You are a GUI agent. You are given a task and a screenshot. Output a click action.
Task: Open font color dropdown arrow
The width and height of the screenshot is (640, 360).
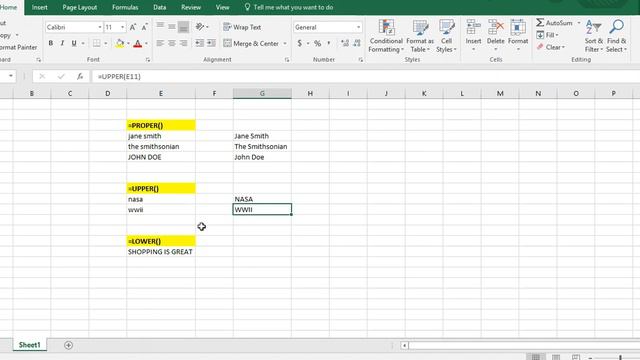[146, 43]
